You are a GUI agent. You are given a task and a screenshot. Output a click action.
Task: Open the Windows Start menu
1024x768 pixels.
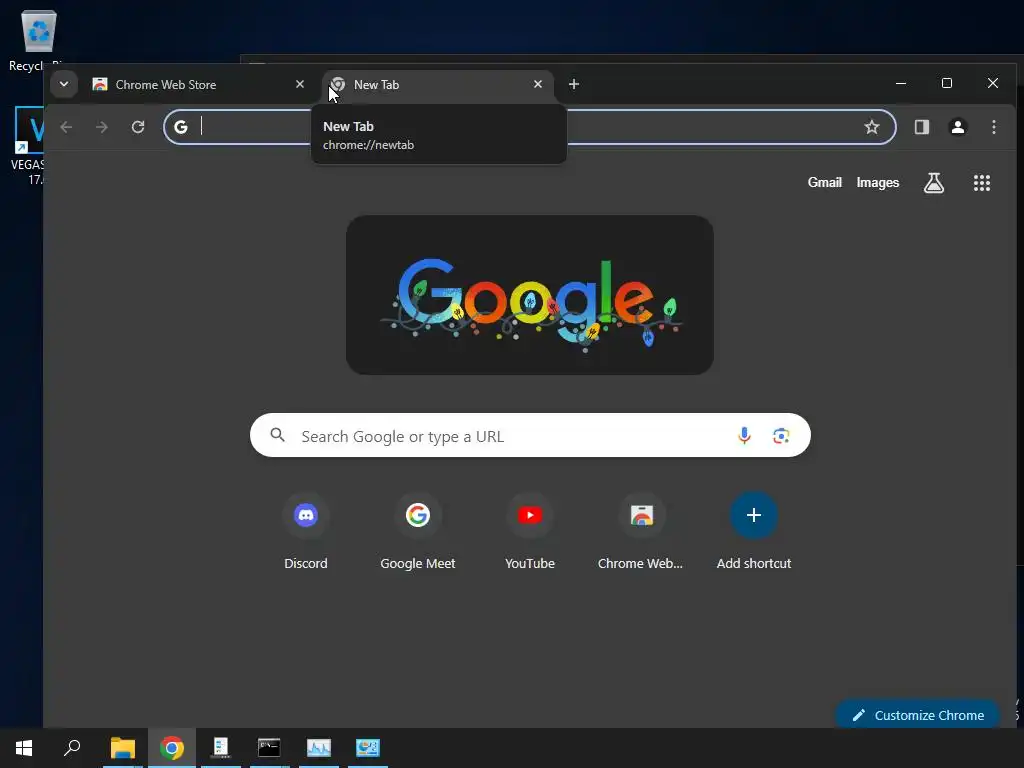point(24,748)
